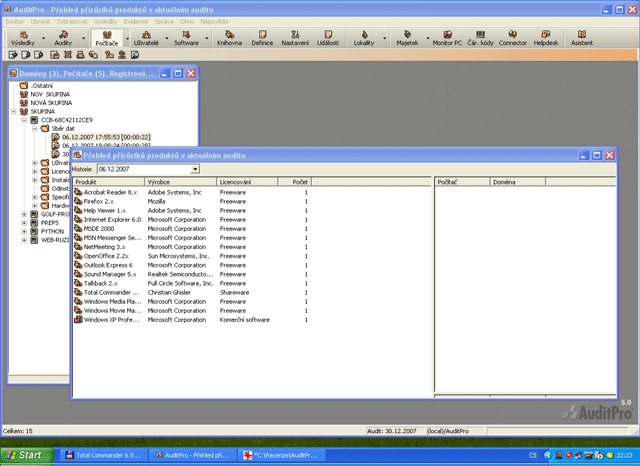The image size is (640, 466).
Task: Click the Počítač column header
Action: pos(462,182)
